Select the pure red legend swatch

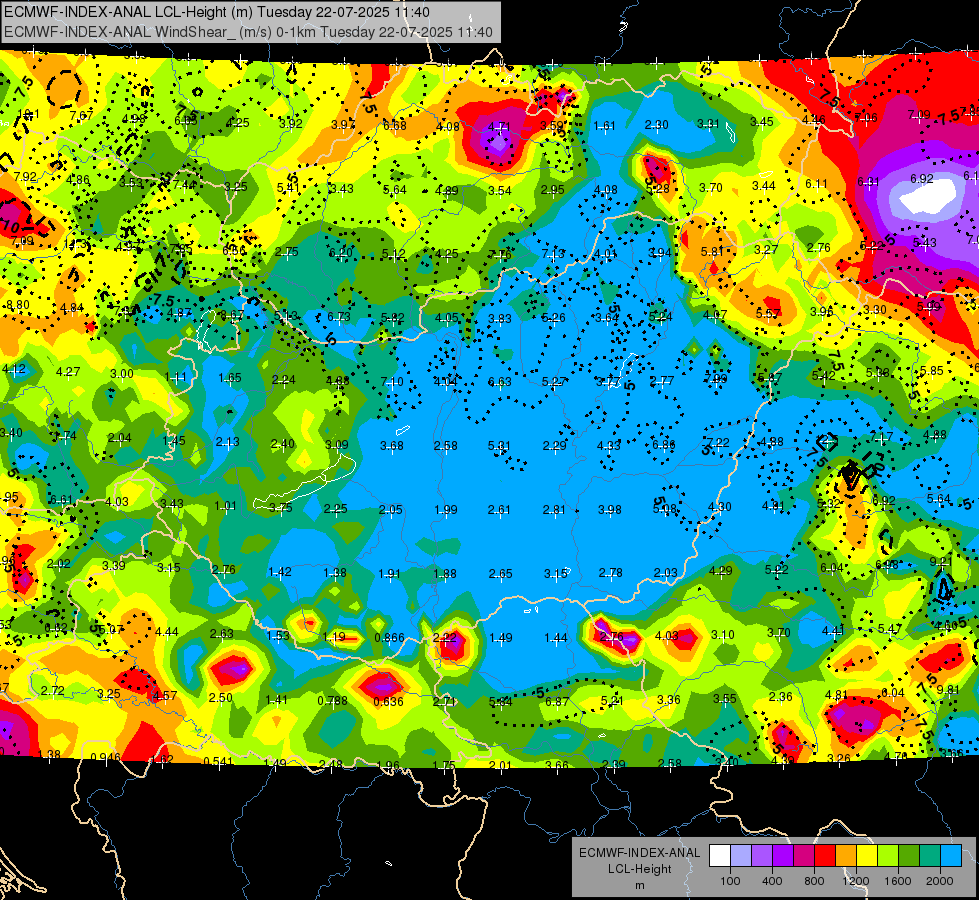(825, 856)
